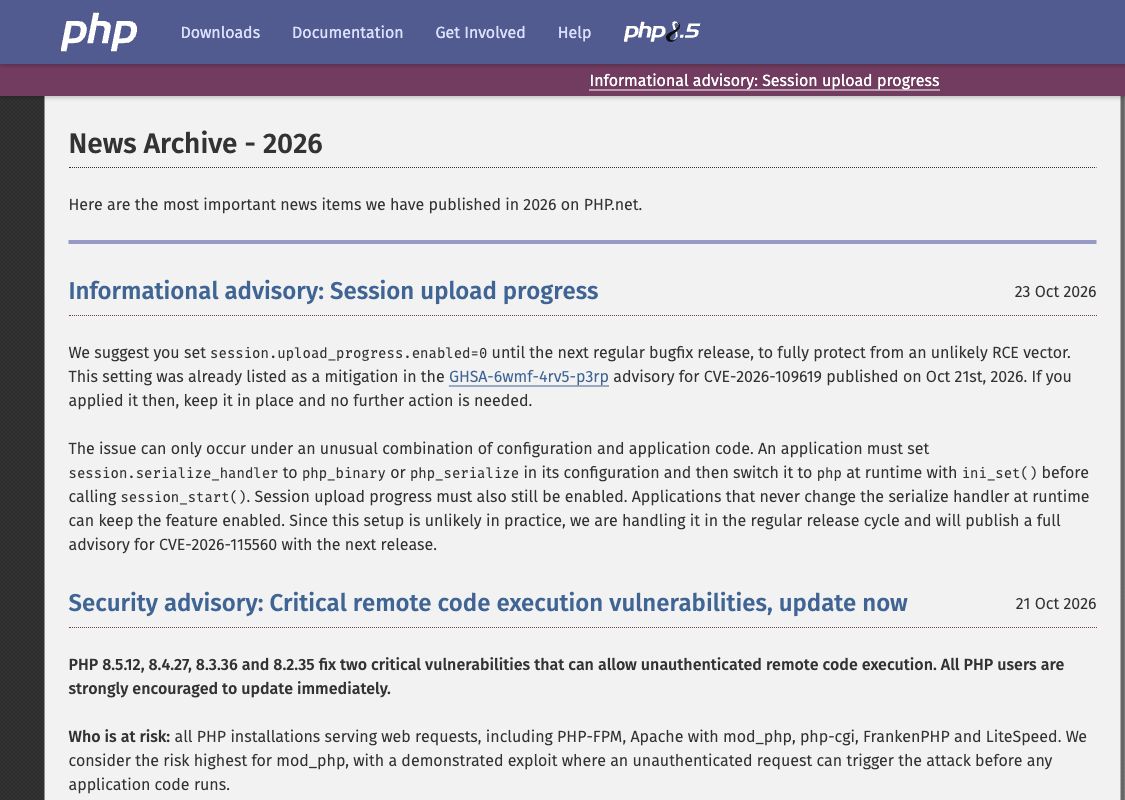
Task: Select the date 23 Oct 2026
Action: tap(1055, 291)
